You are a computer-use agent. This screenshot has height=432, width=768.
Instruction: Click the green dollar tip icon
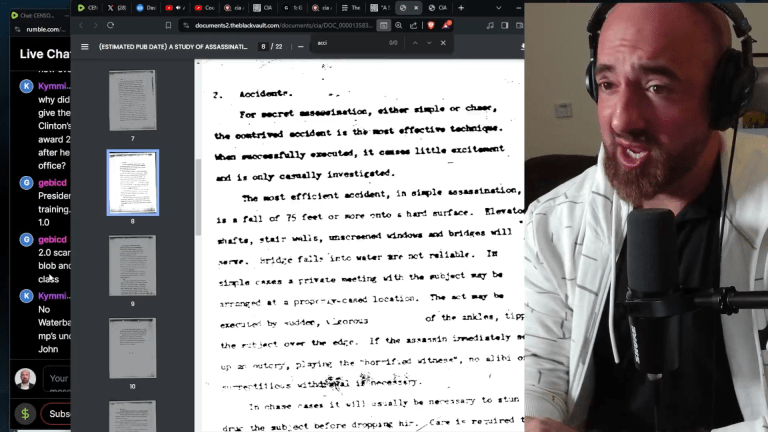coord(24,413)
